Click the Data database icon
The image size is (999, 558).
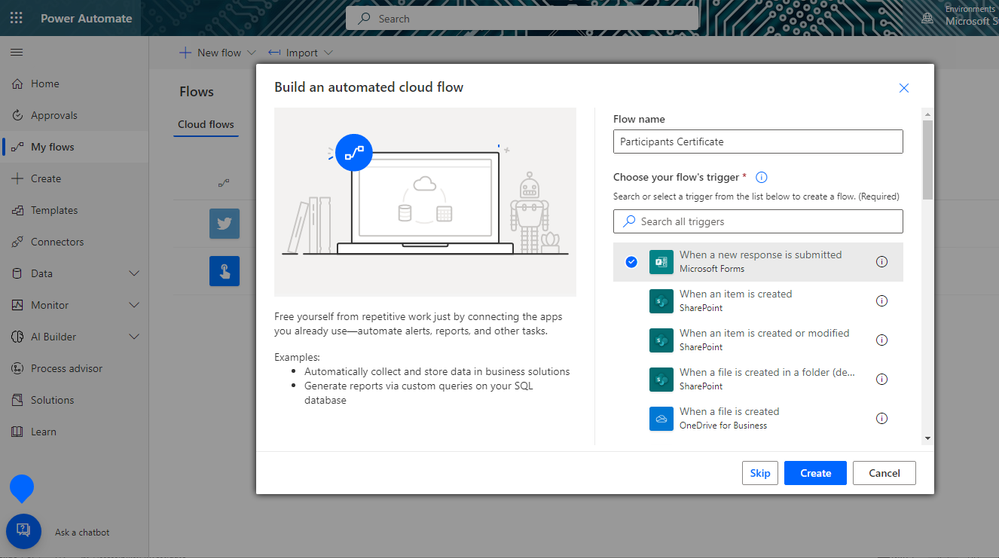[17, 273]
